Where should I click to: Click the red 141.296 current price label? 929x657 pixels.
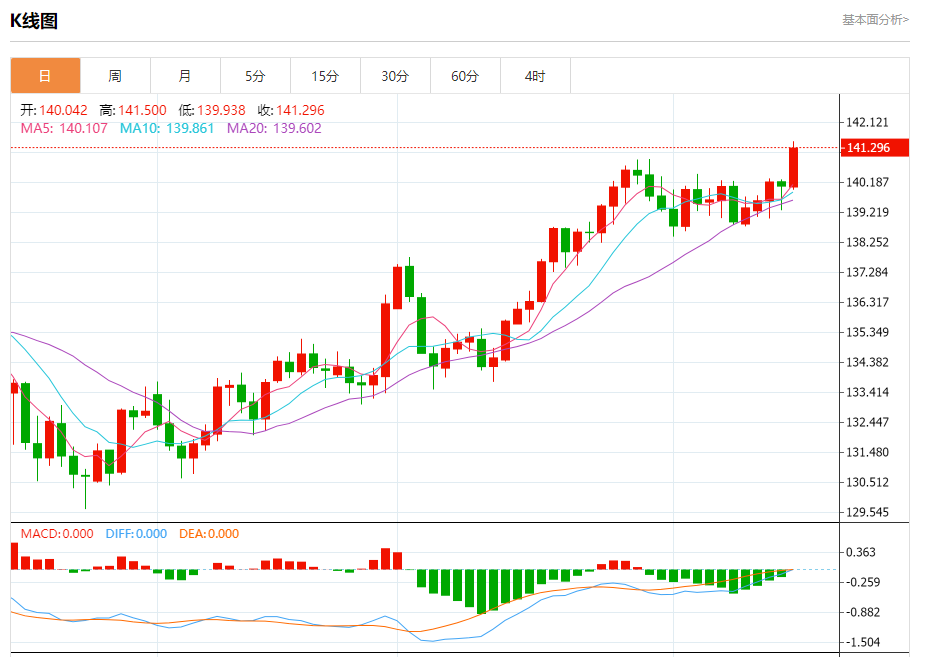pos(874,148)
